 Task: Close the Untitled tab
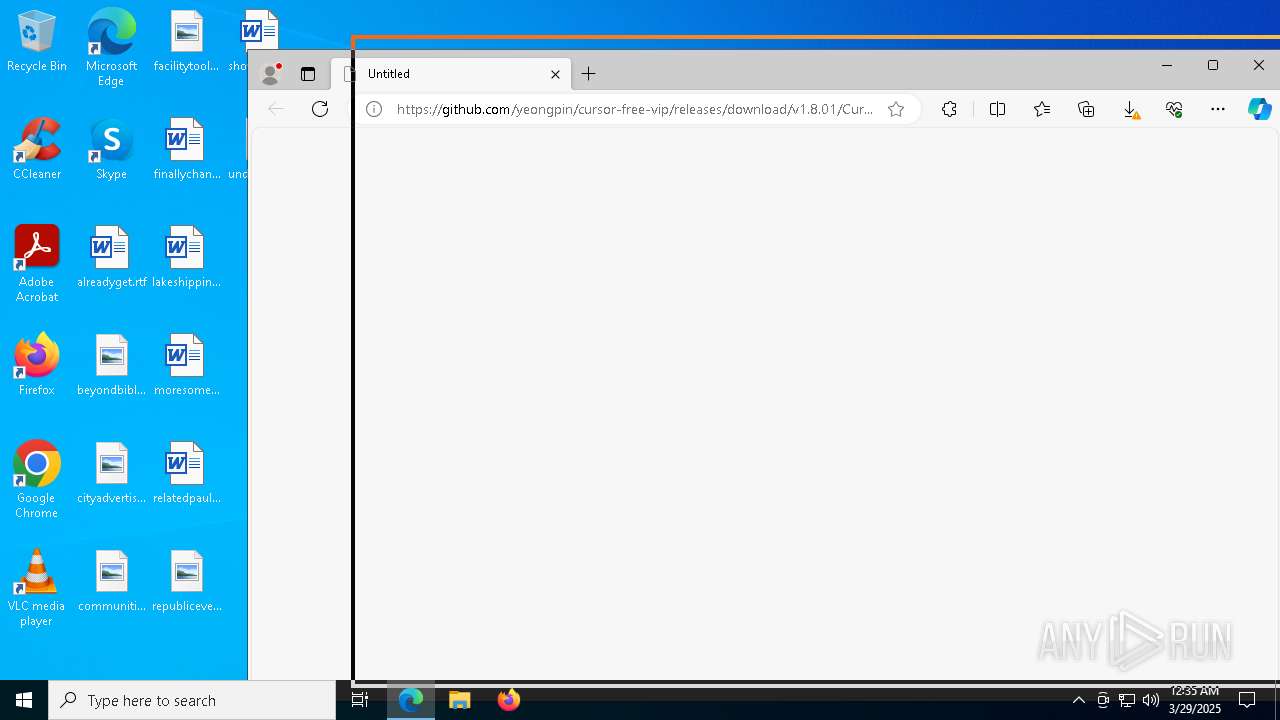(x=555, y=74)
